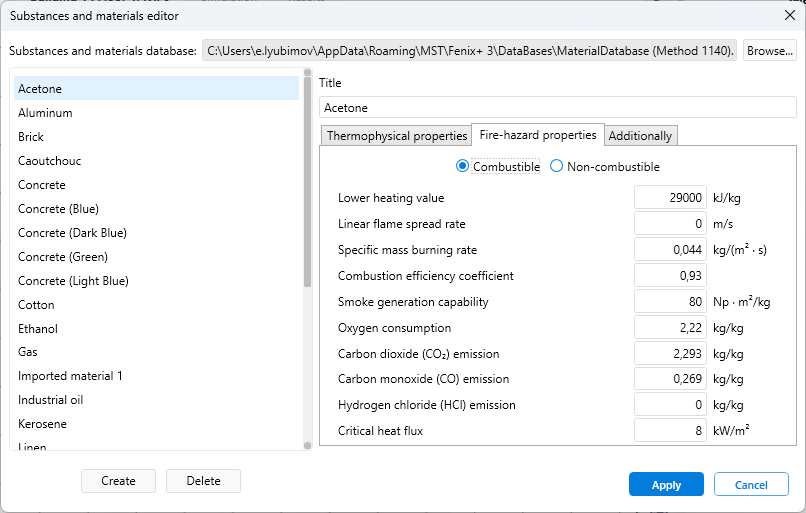The width and height of the screenshot is (806, 513).
Task: Select Industrial oil in the list
Action: click(x=156, y=400)
